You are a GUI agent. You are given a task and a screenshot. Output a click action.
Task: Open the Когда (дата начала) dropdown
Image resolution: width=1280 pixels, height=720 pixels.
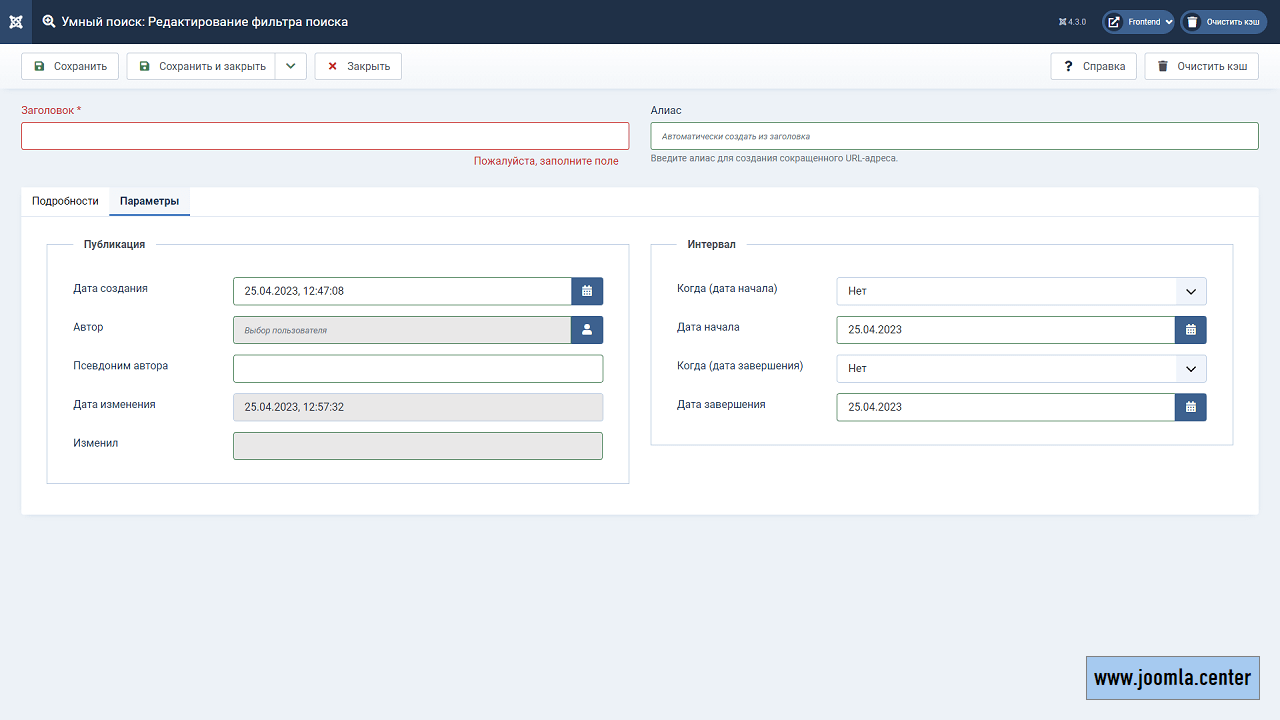1021,291
